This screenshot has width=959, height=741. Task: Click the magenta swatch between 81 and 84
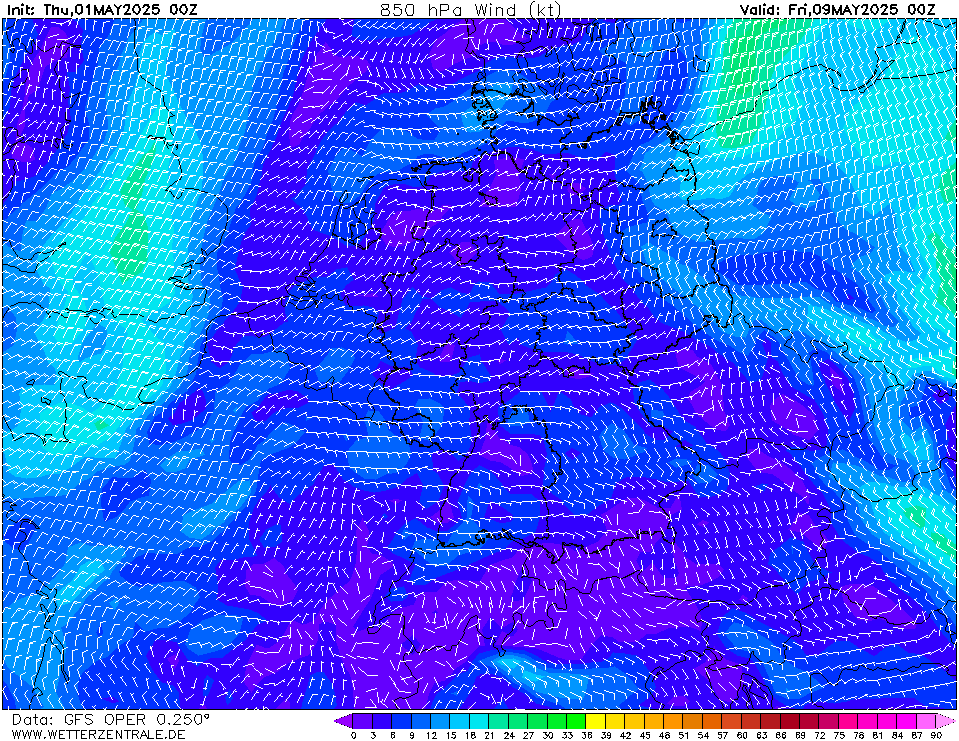click(x=887, y=721)
